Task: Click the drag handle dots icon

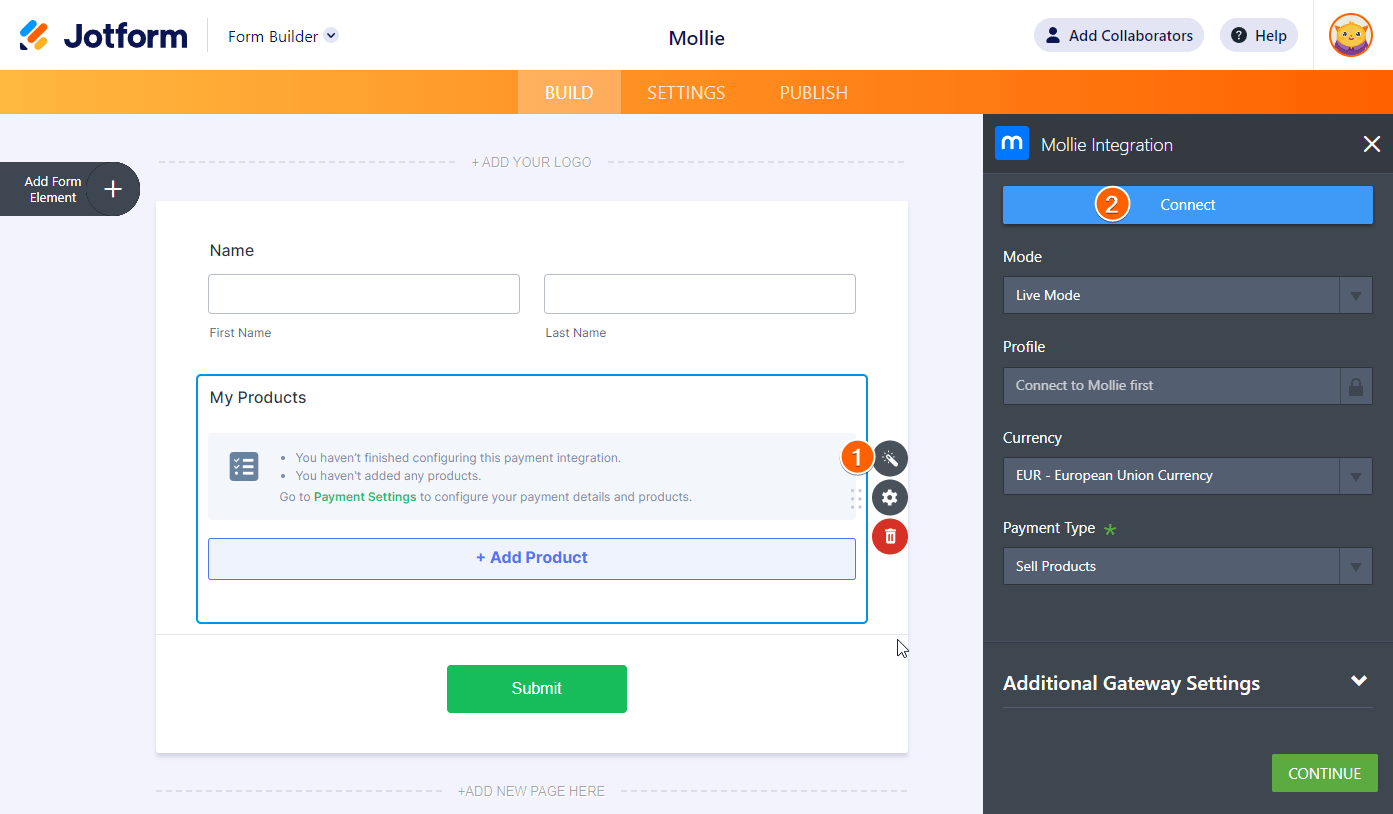Action: click(856, 499)
